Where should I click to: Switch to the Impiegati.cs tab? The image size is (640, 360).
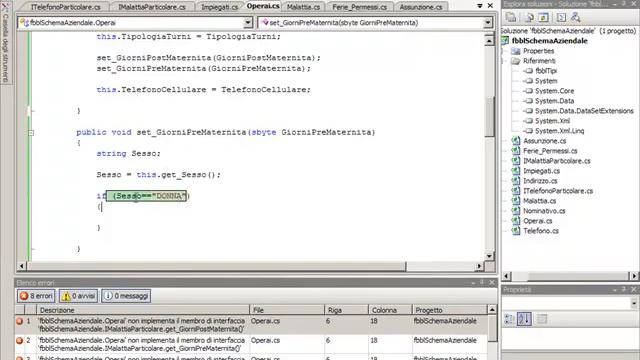[220, 7]
